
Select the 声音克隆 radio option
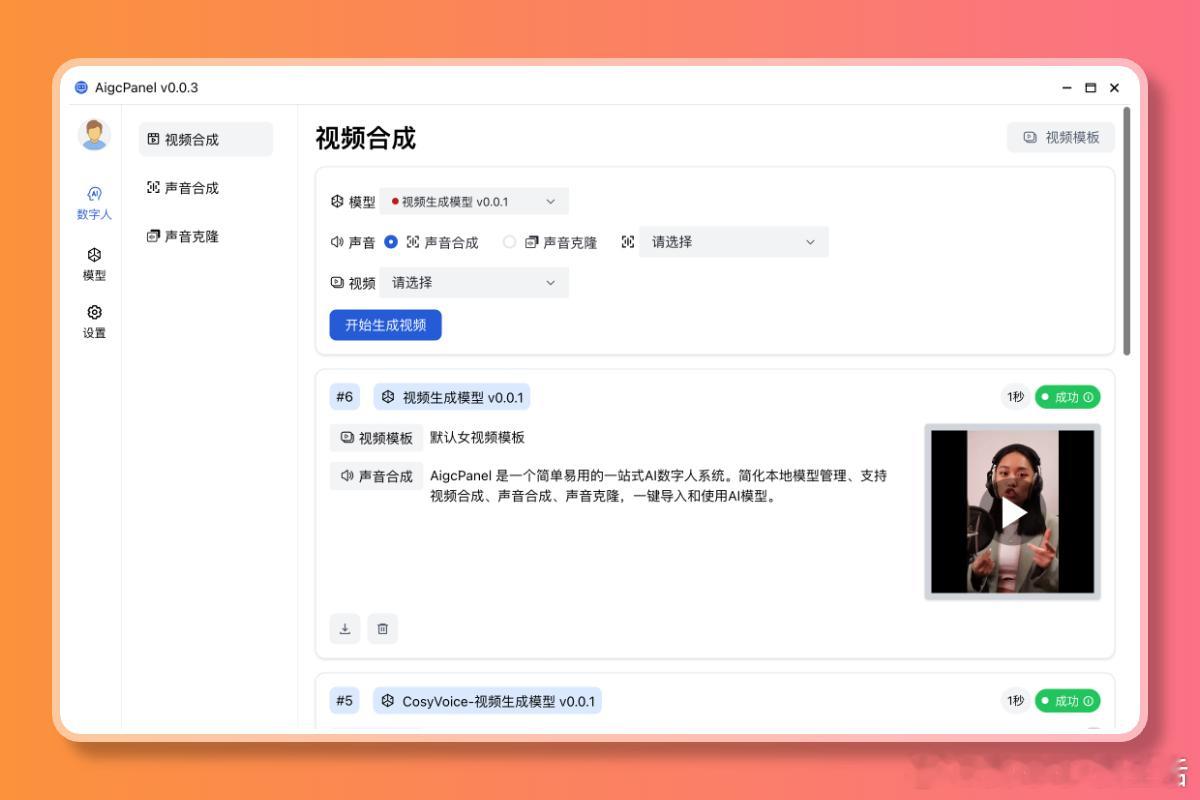click(x=509, y=242)
